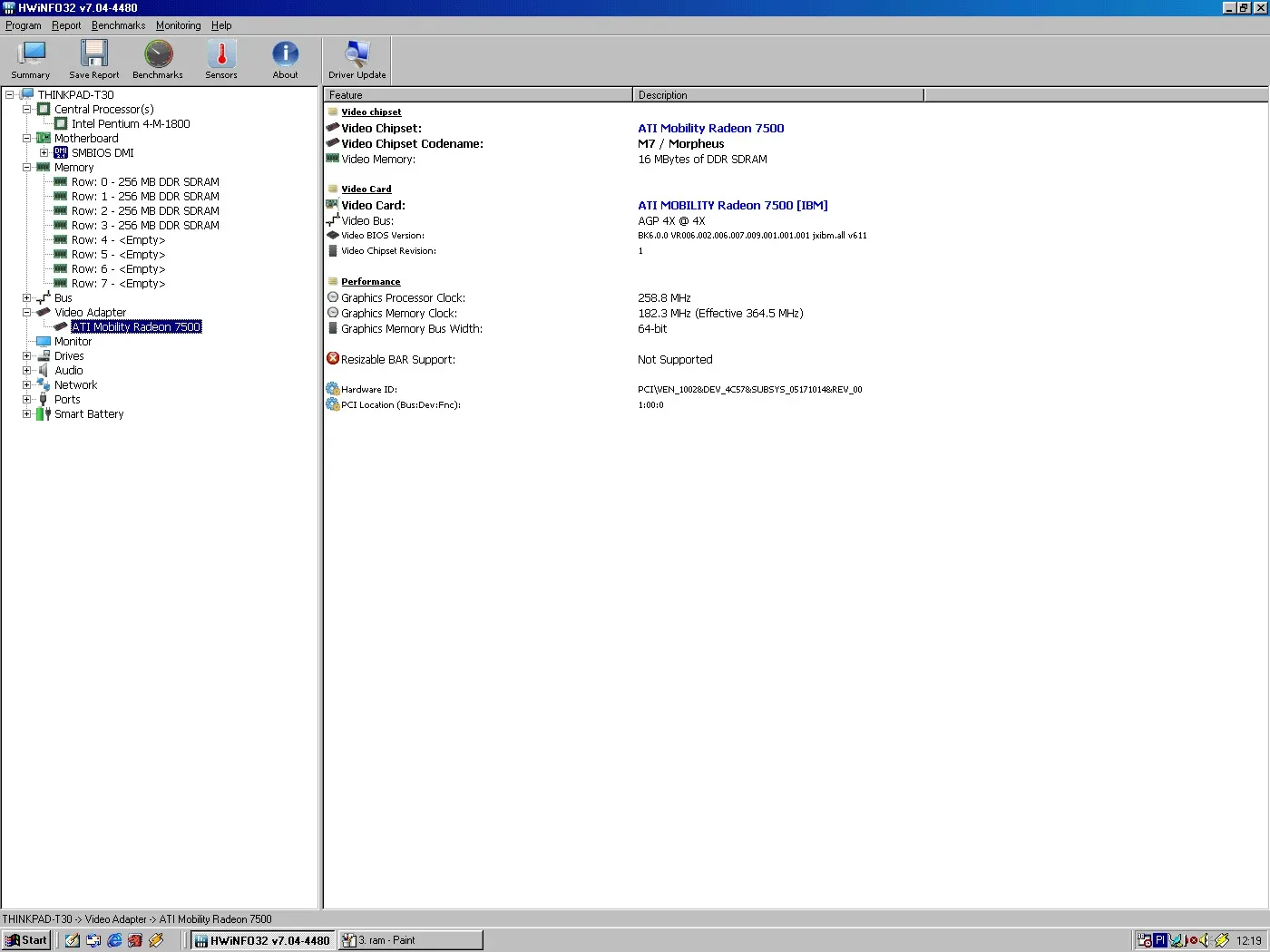Screen dimensions: 1270x952
Task: Select memory Row: 3 - 256 MB DDR SDRAM
Action: [x=145, y=225]
